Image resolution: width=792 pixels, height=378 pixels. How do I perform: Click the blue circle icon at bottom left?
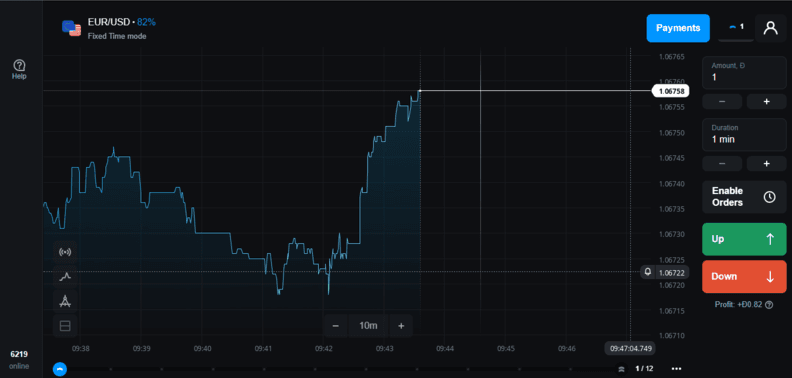60,369
